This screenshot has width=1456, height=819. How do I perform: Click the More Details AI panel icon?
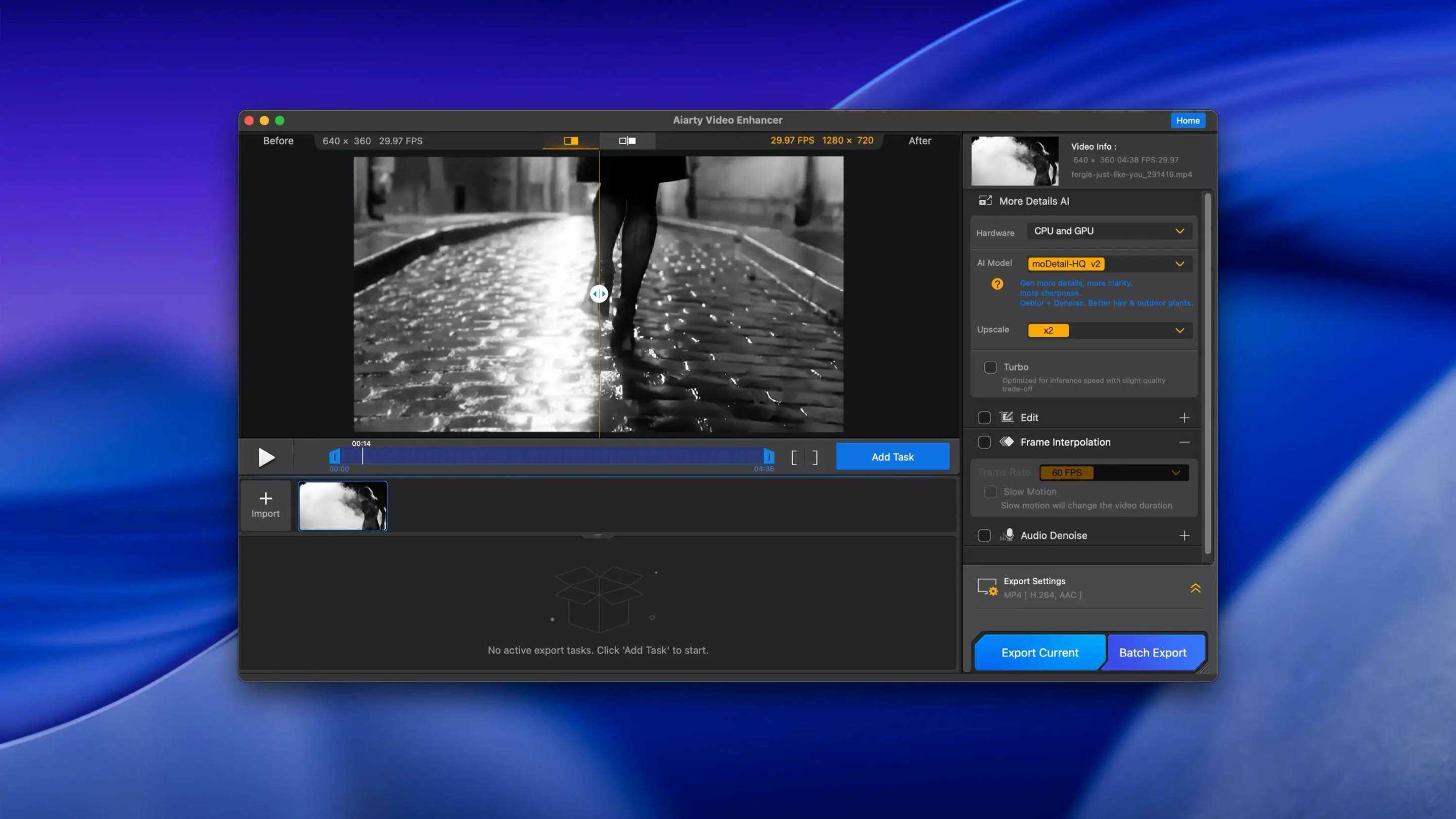tap(986, 201)
